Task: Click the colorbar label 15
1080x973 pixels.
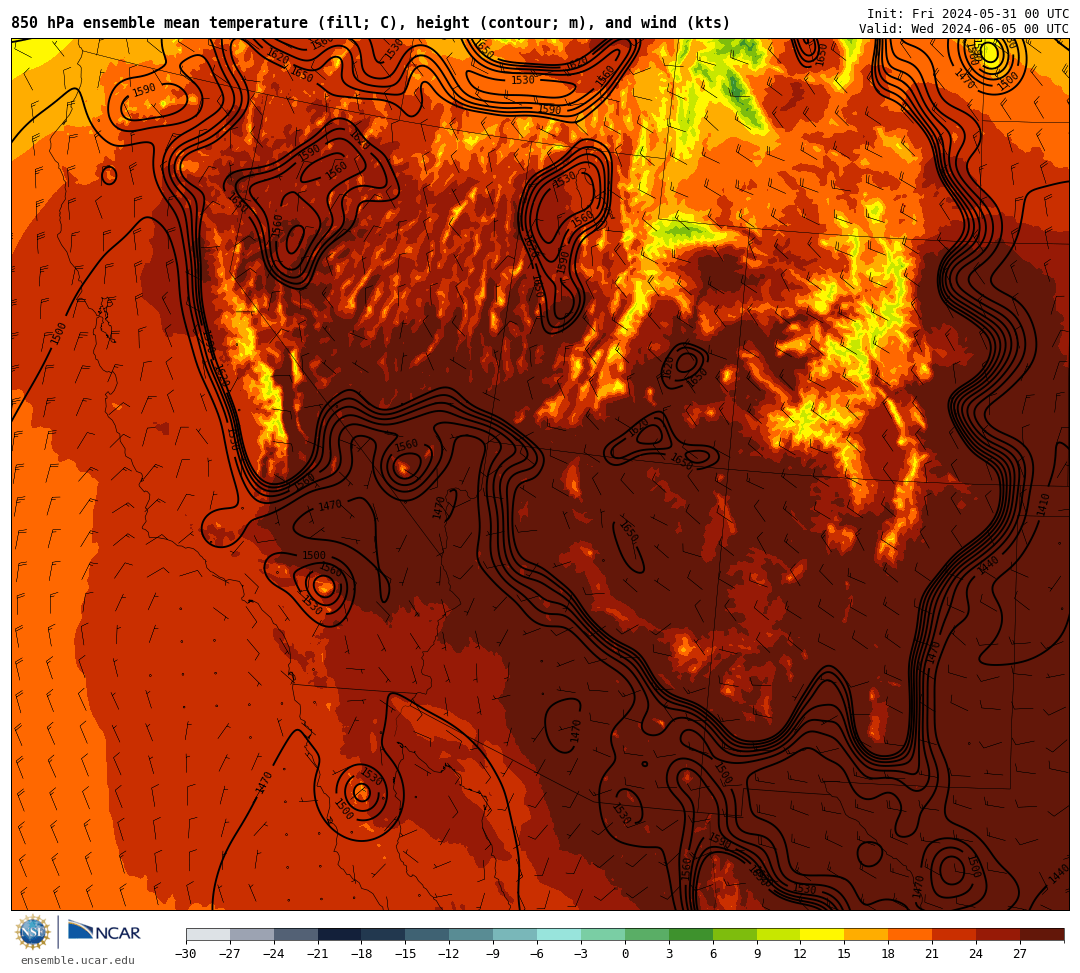Action: point(845,954)
